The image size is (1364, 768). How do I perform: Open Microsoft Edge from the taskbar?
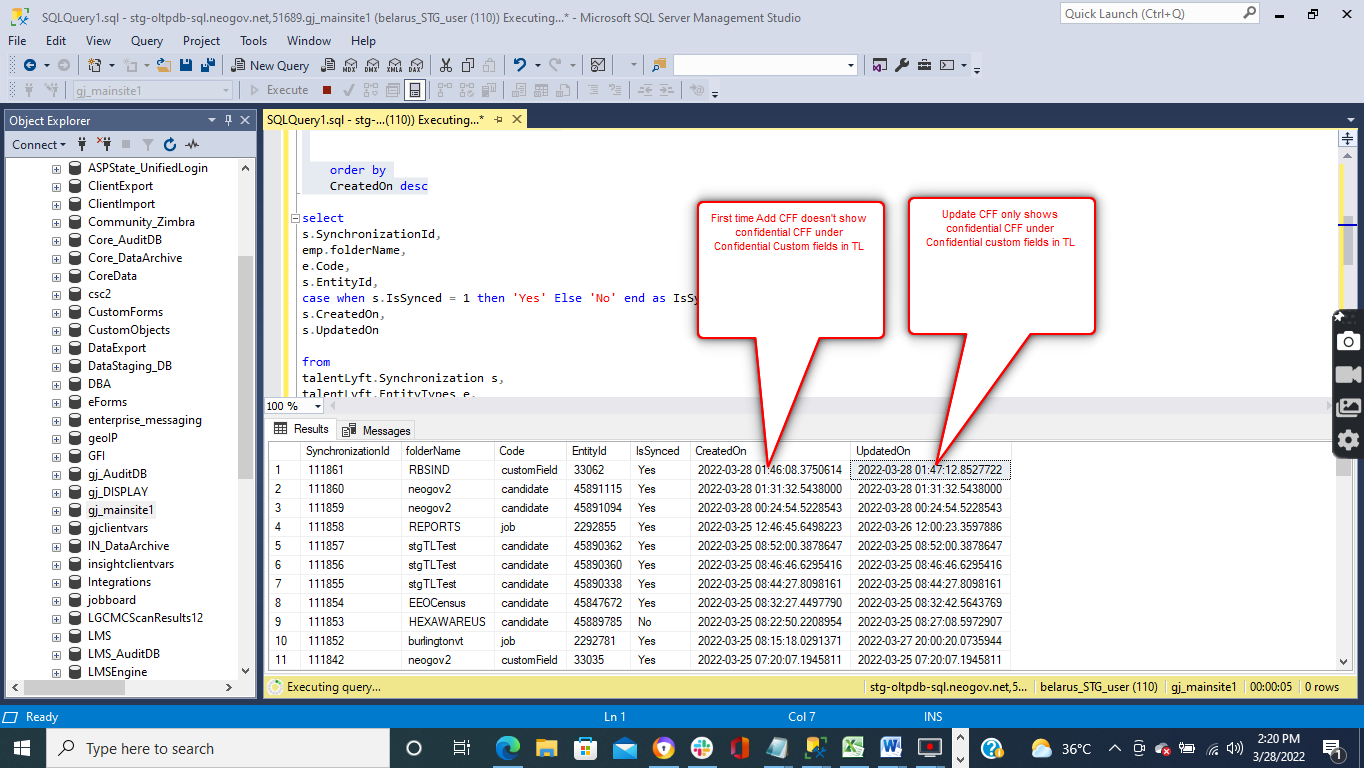coord(508,748)
